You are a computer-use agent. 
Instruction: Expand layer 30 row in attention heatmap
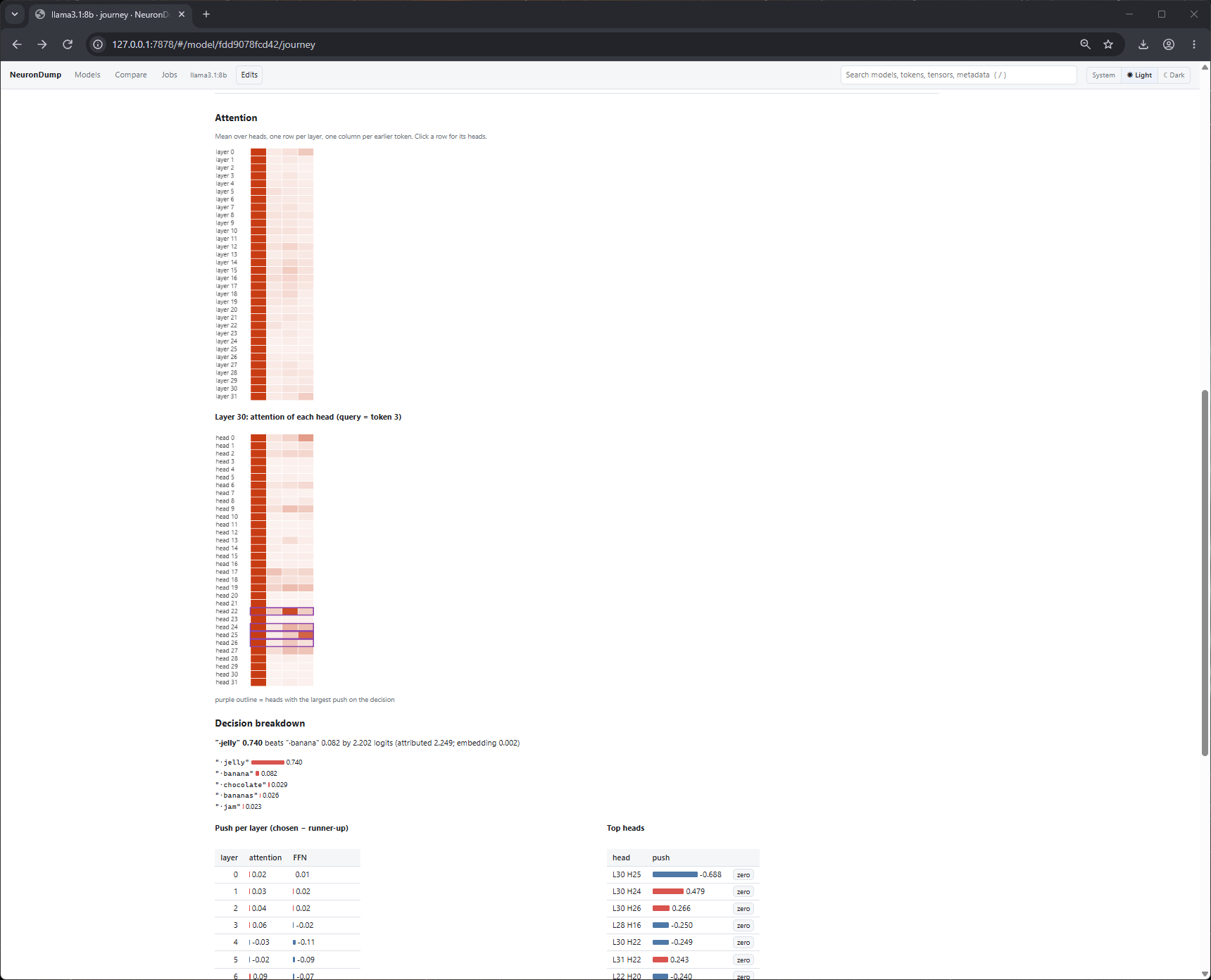tap(264, 389)
